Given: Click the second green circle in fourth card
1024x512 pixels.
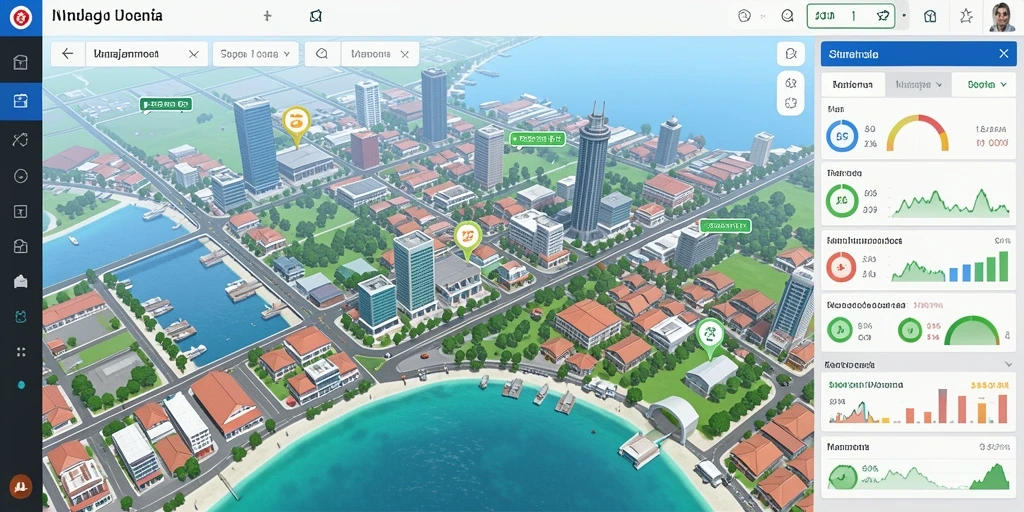Looking at the screenshot, I should pos(910,330).
